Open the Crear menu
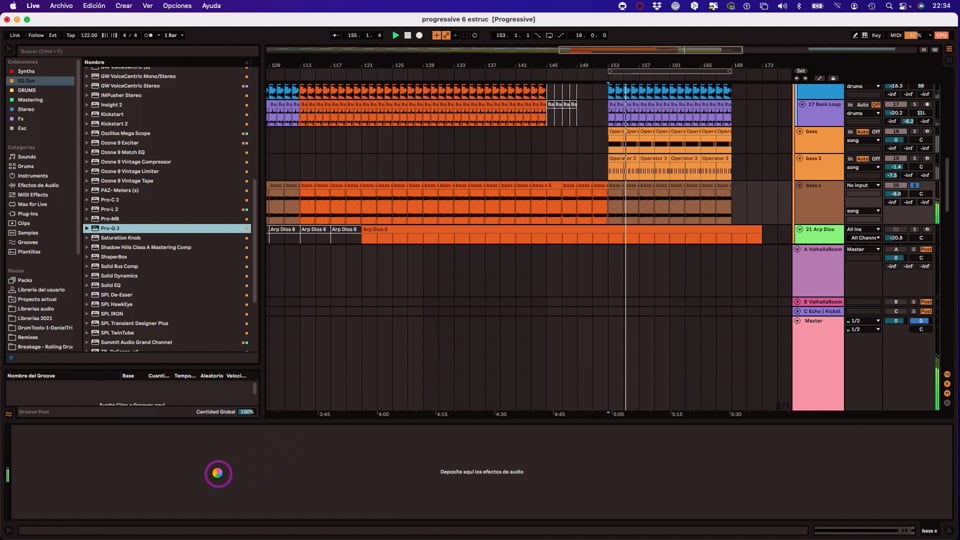Screen dimensions: 960x540 click(x=124, y=6)
